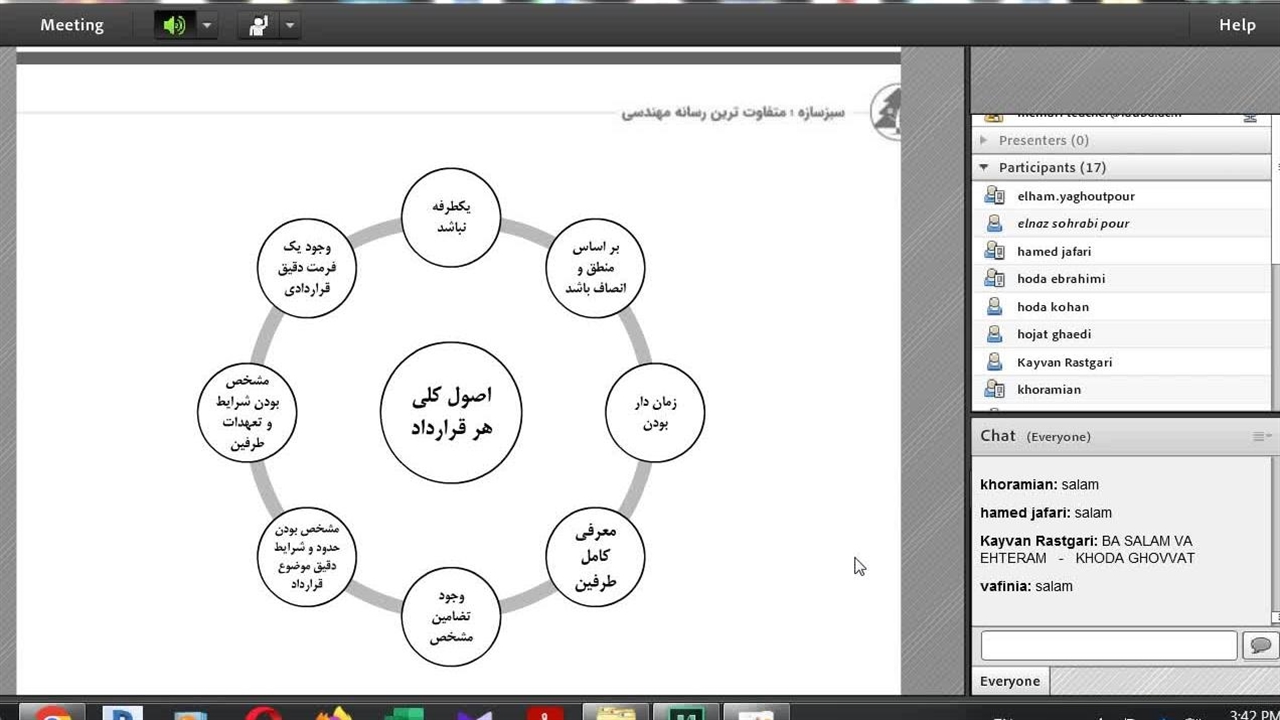Open speaker options dropdown arrow
Image resolution: width=1280 pixels, height=720 pixels.
click(x=207, y=25)
